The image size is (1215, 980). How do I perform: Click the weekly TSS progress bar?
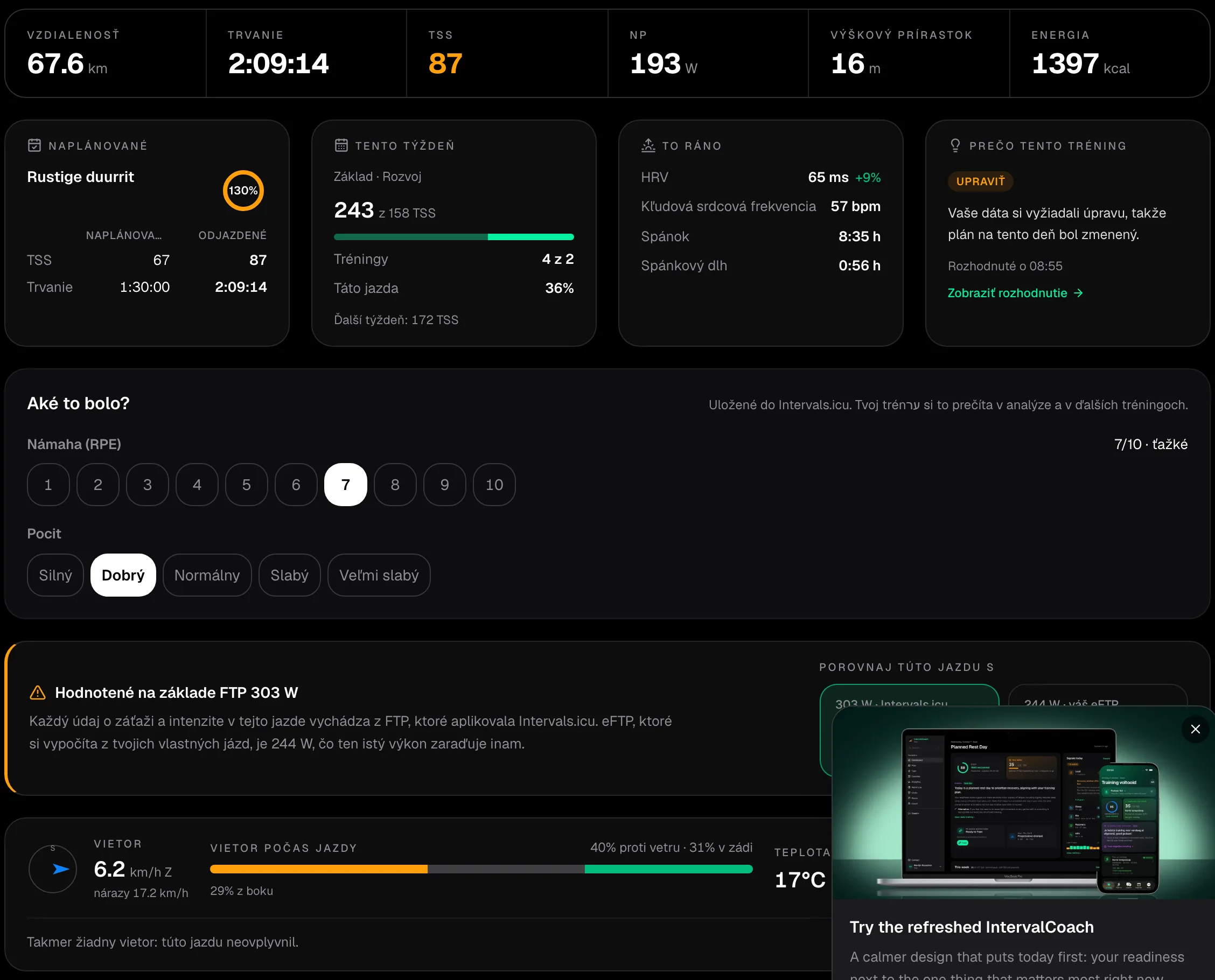pos(454,237)
